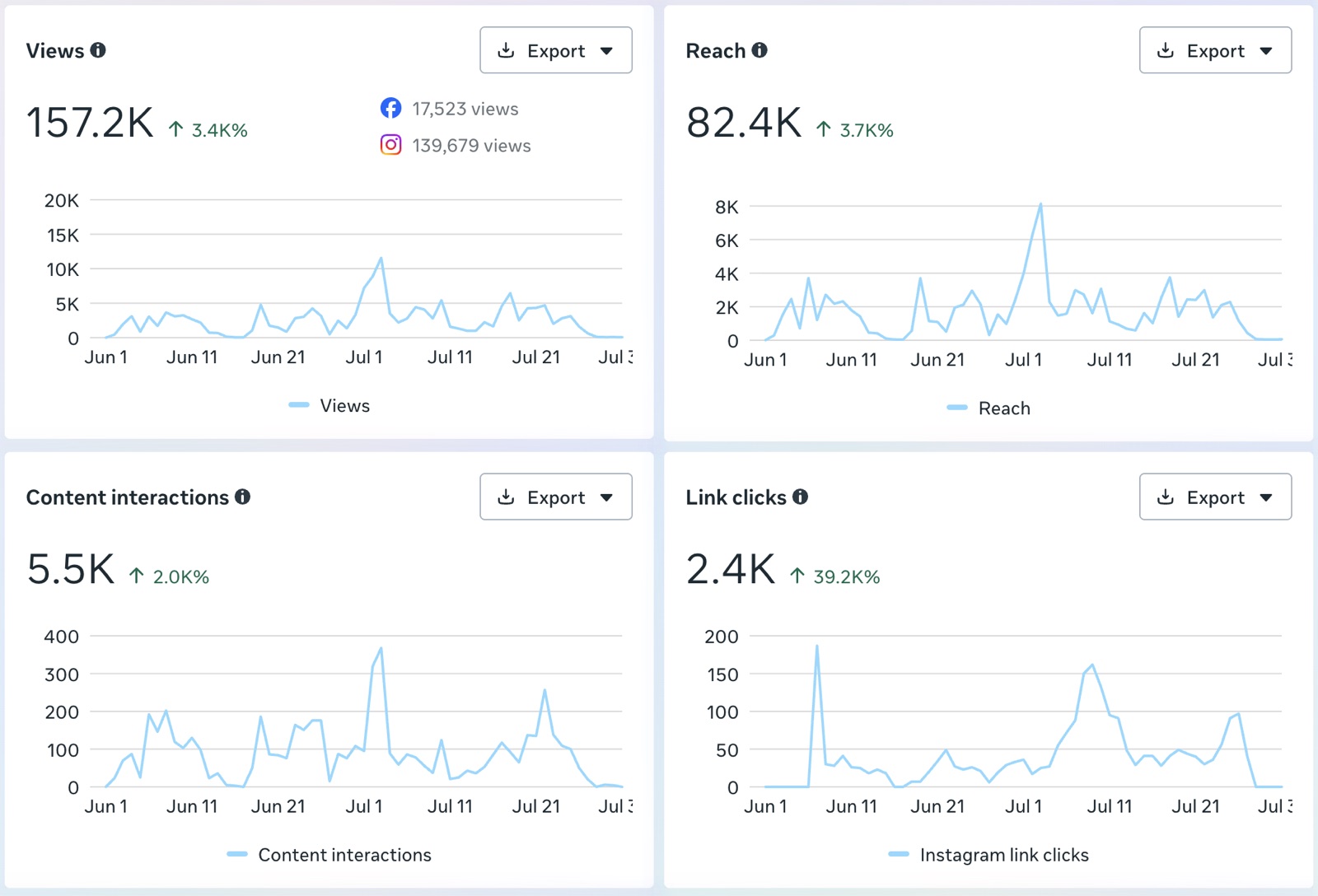Click the Content interactions info icon

(242, 497)
